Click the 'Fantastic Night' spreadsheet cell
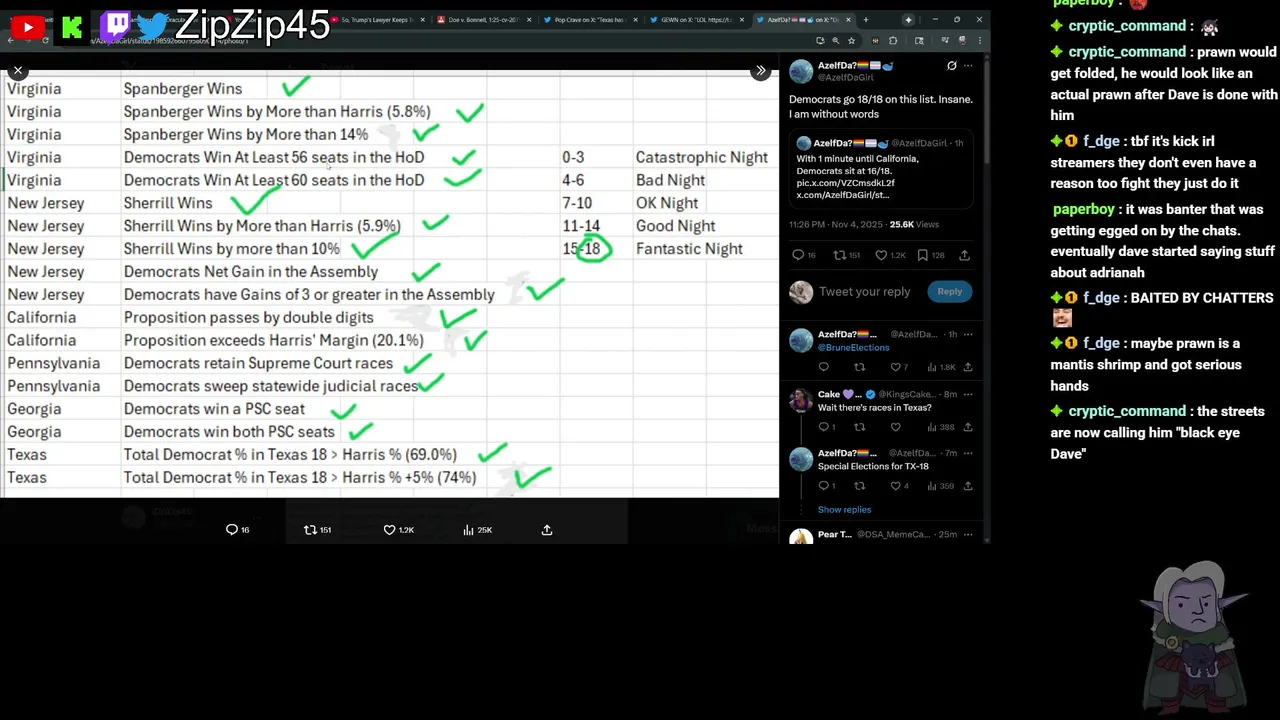The image size is (1280, 720). click(689, 249)
